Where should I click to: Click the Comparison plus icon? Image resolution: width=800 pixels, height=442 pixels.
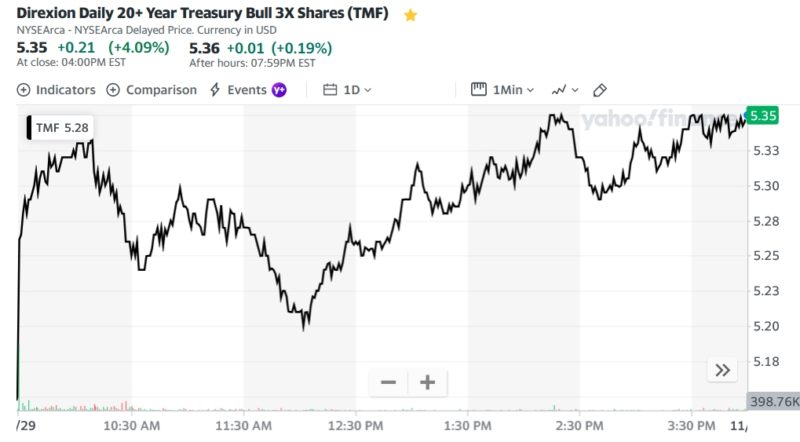[x=113, y=90]
